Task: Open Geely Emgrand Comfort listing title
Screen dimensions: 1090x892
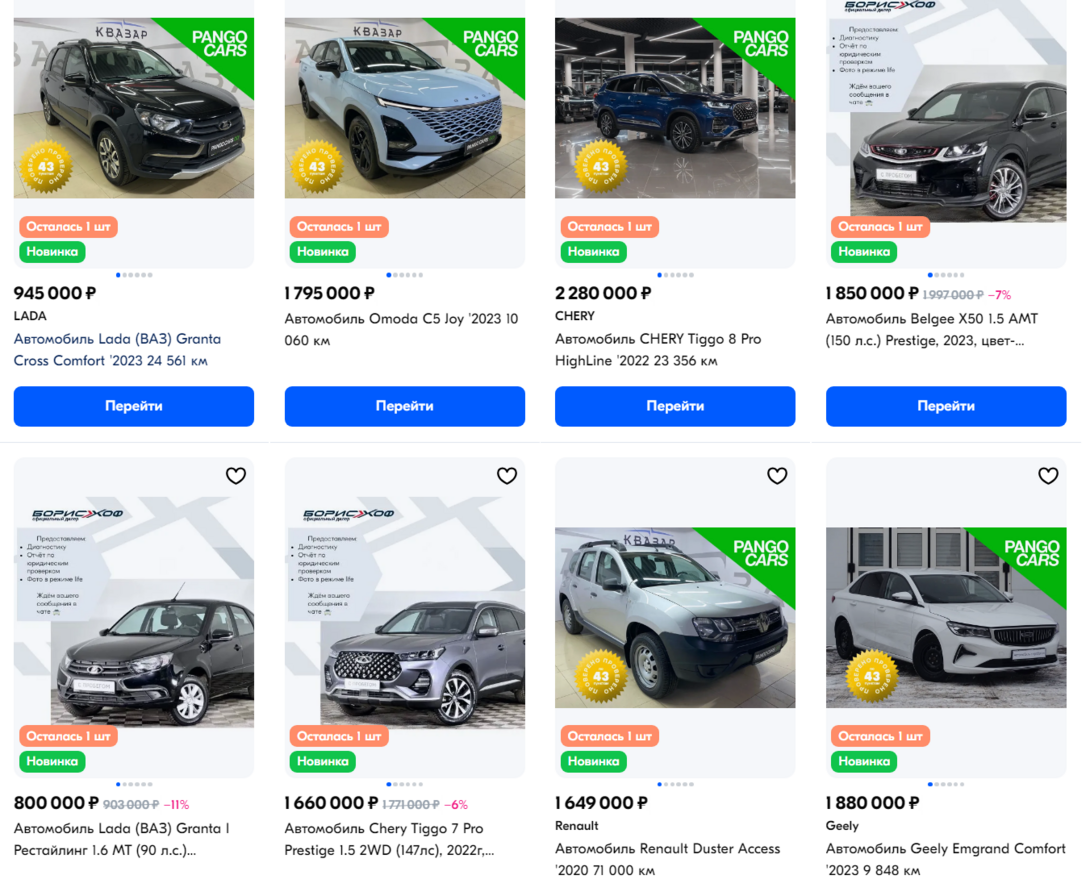Action: 945,859
